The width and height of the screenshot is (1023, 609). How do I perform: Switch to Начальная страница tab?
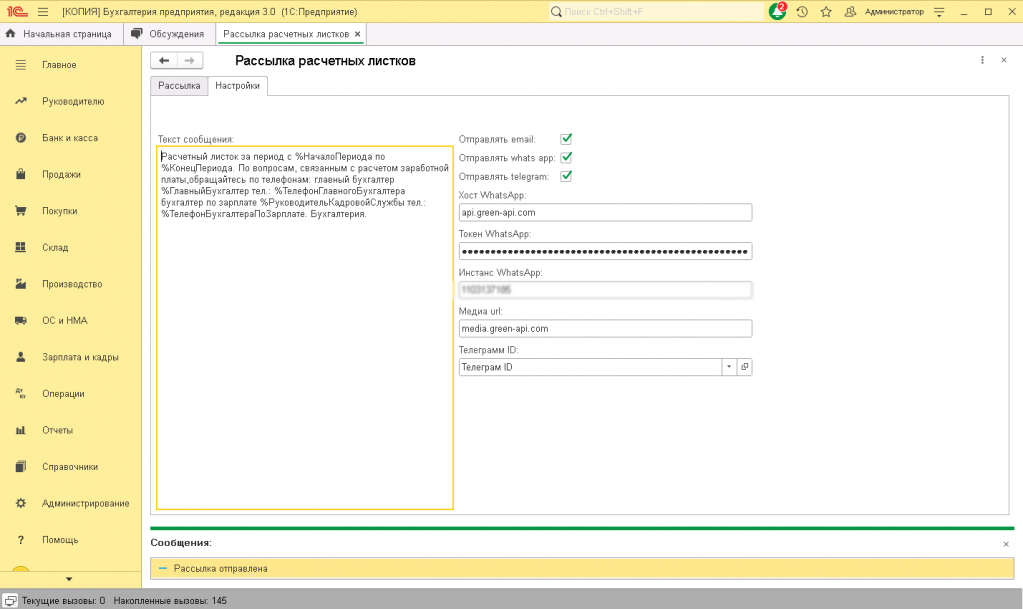coord(62,34)
